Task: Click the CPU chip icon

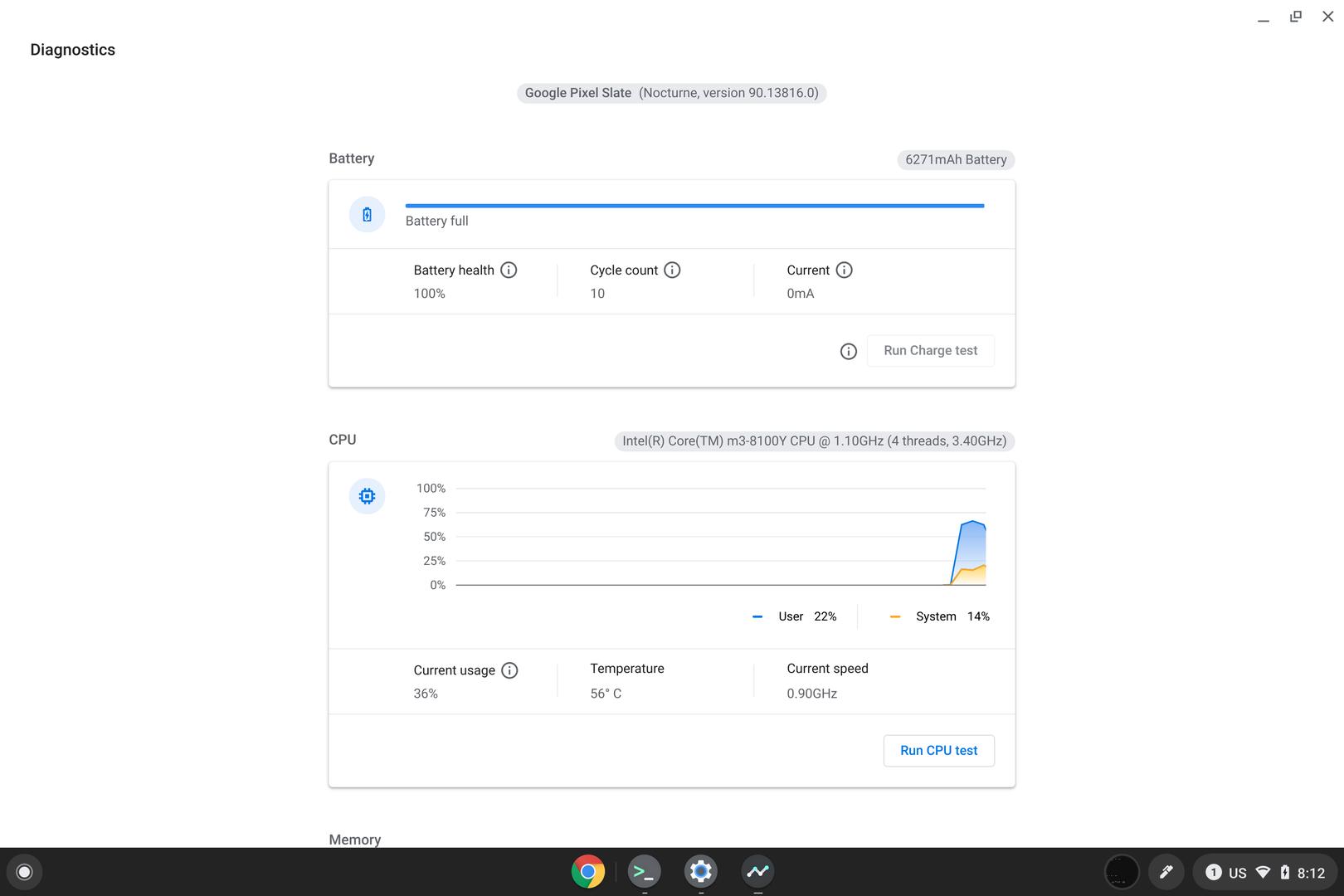Action: (367, 496)
